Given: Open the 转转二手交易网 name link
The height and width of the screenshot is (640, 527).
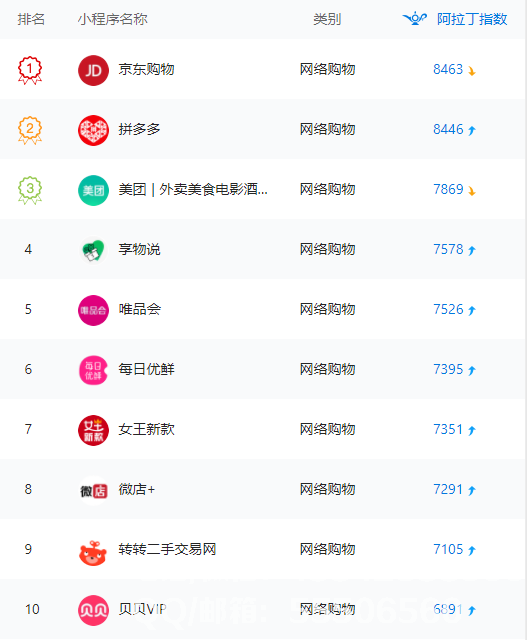Looking at the screenshot, I should (167, 549).
